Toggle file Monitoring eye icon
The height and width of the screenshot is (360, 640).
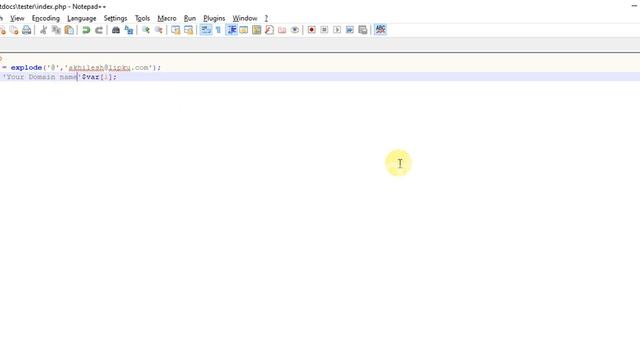(x=295, y=30)
